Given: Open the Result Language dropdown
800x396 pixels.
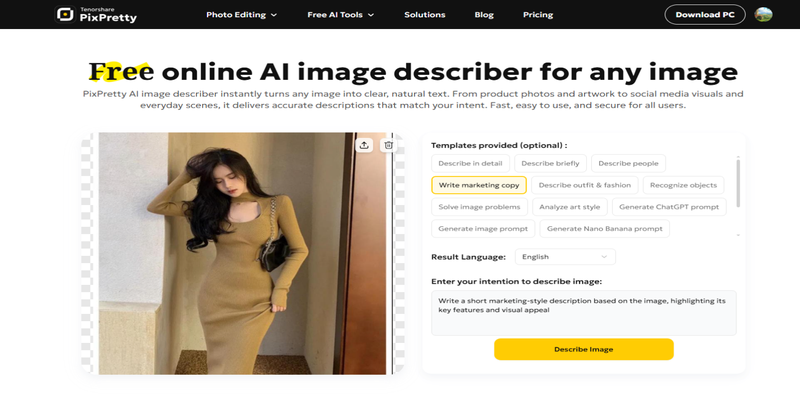Looking at the screenshot, I should 565,257.
